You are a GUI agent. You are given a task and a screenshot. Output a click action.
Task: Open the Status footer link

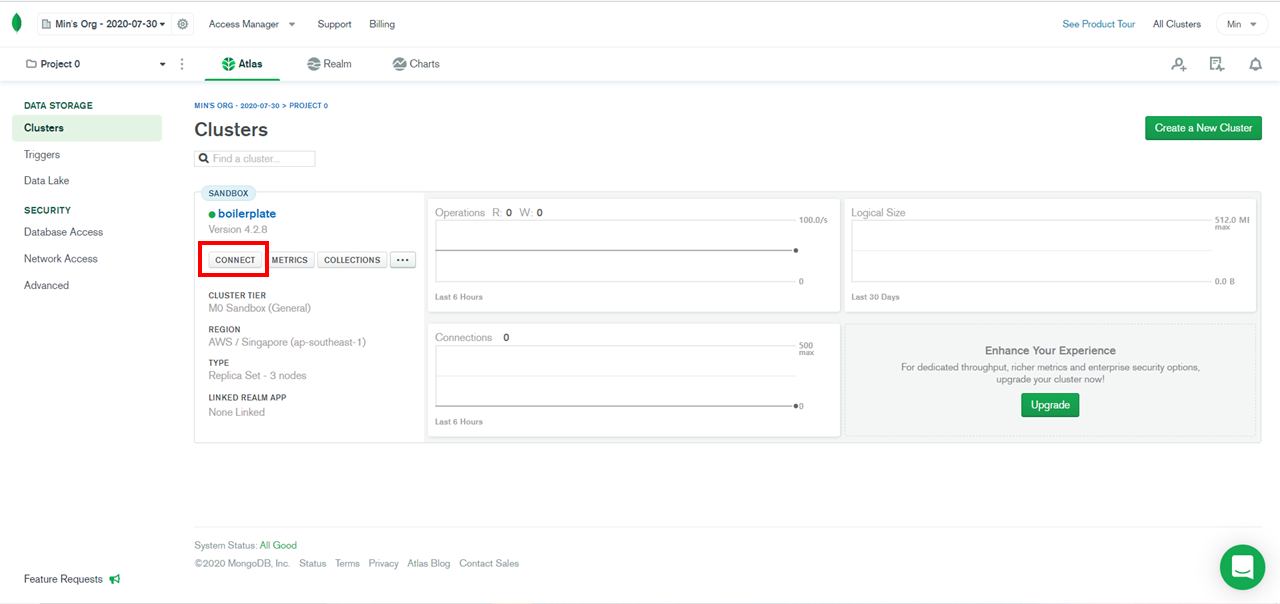tap(313, 564)
